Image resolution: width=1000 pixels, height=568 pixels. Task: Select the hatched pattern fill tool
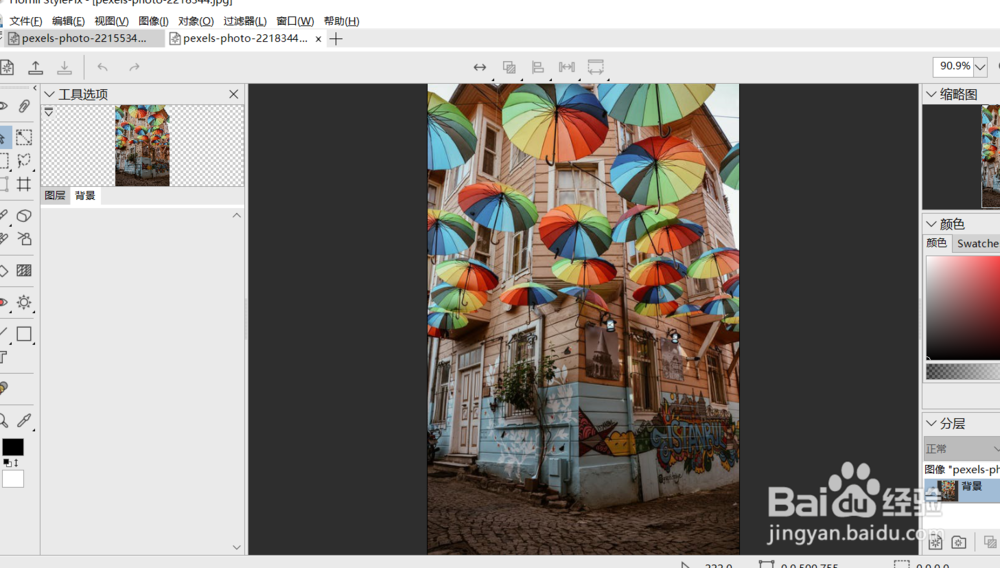(x=24, y=270)
